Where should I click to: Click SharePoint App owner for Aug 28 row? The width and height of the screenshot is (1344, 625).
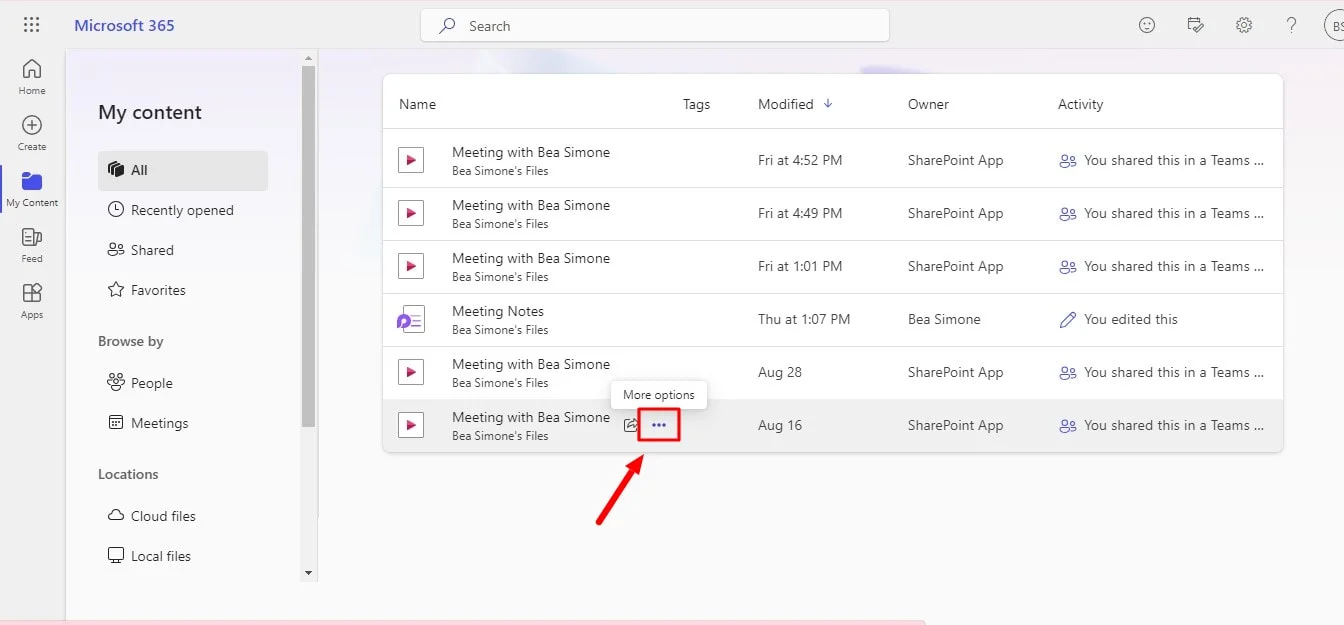click(955, 372)
